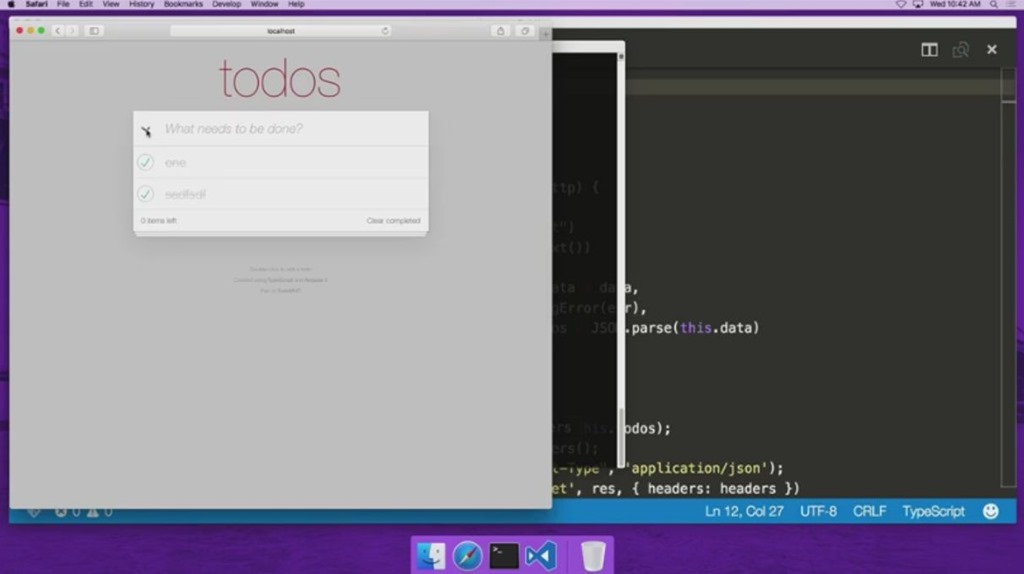
Task: Add a new Safari tab
Action: [x=545, y=33]
